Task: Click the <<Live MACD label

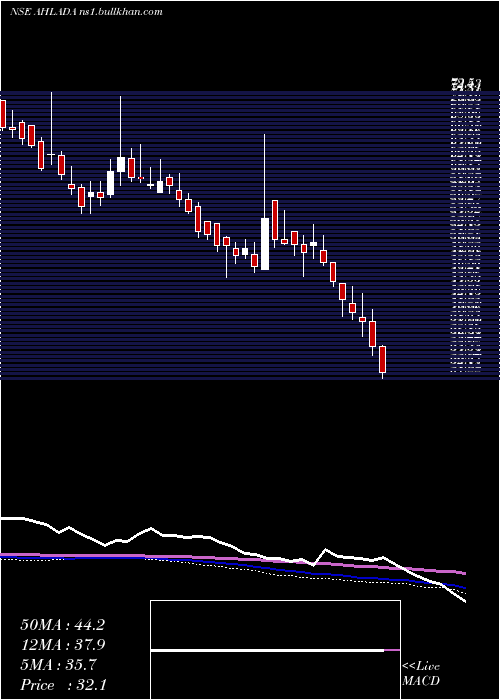Action: pos(421,674)
